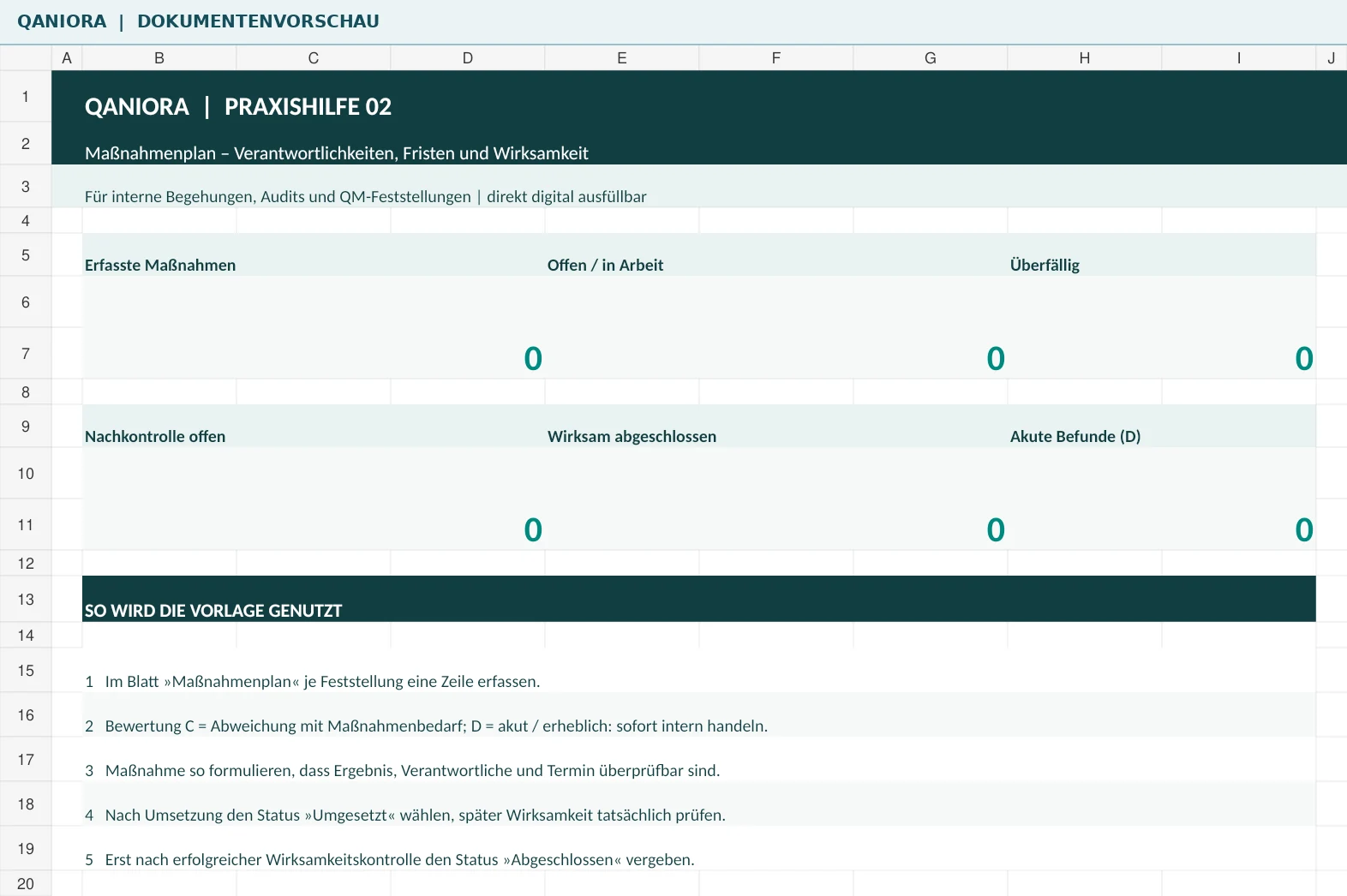Click the "Nachkontrolle offen" label

pos(155,437)
